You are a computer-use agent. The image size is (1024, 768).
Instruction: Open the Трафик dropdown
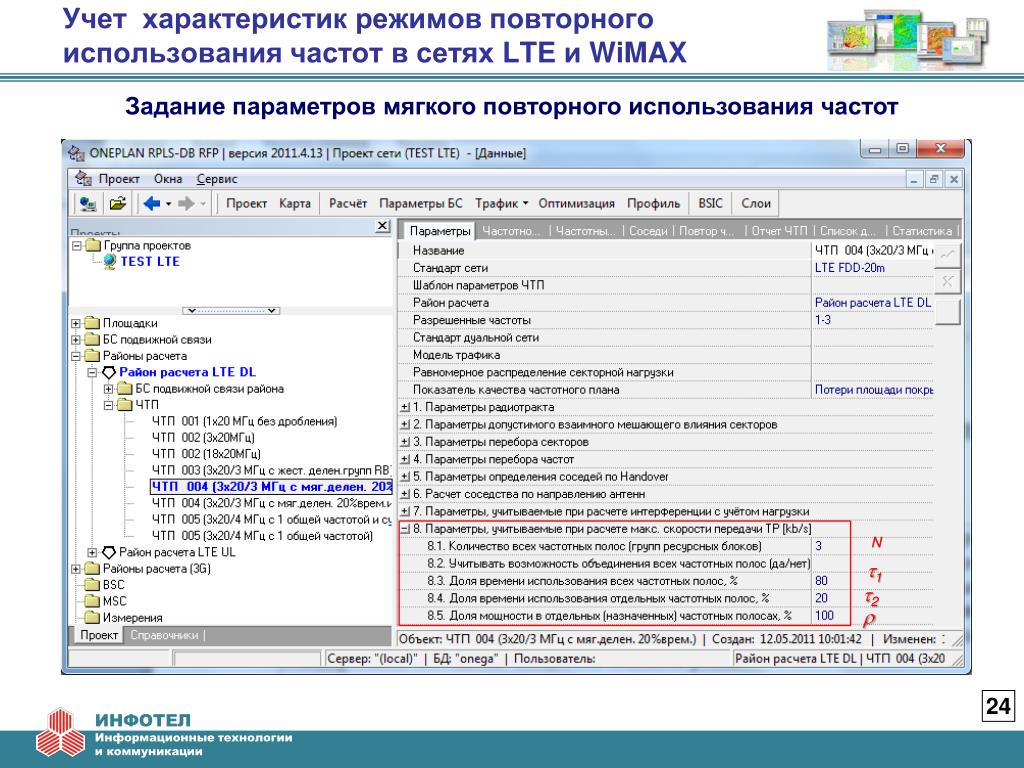[x=501, y=204]
